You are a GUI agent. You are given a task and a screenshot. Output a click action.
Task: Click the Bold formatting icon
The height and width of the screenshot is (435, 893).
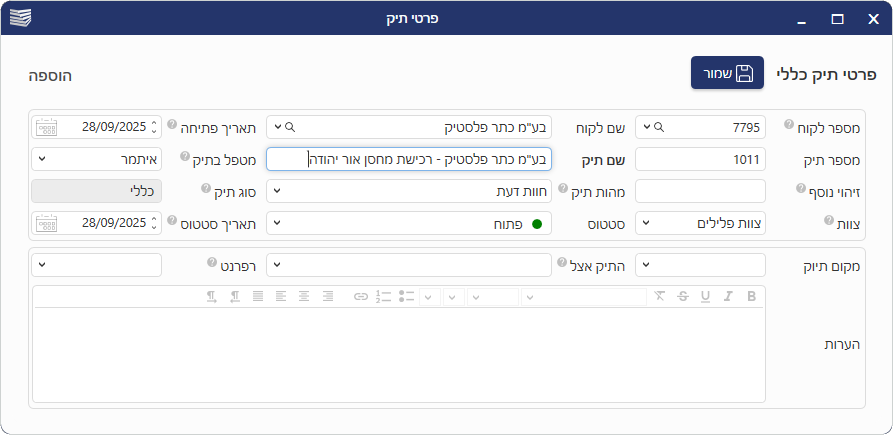coord(751,296)
